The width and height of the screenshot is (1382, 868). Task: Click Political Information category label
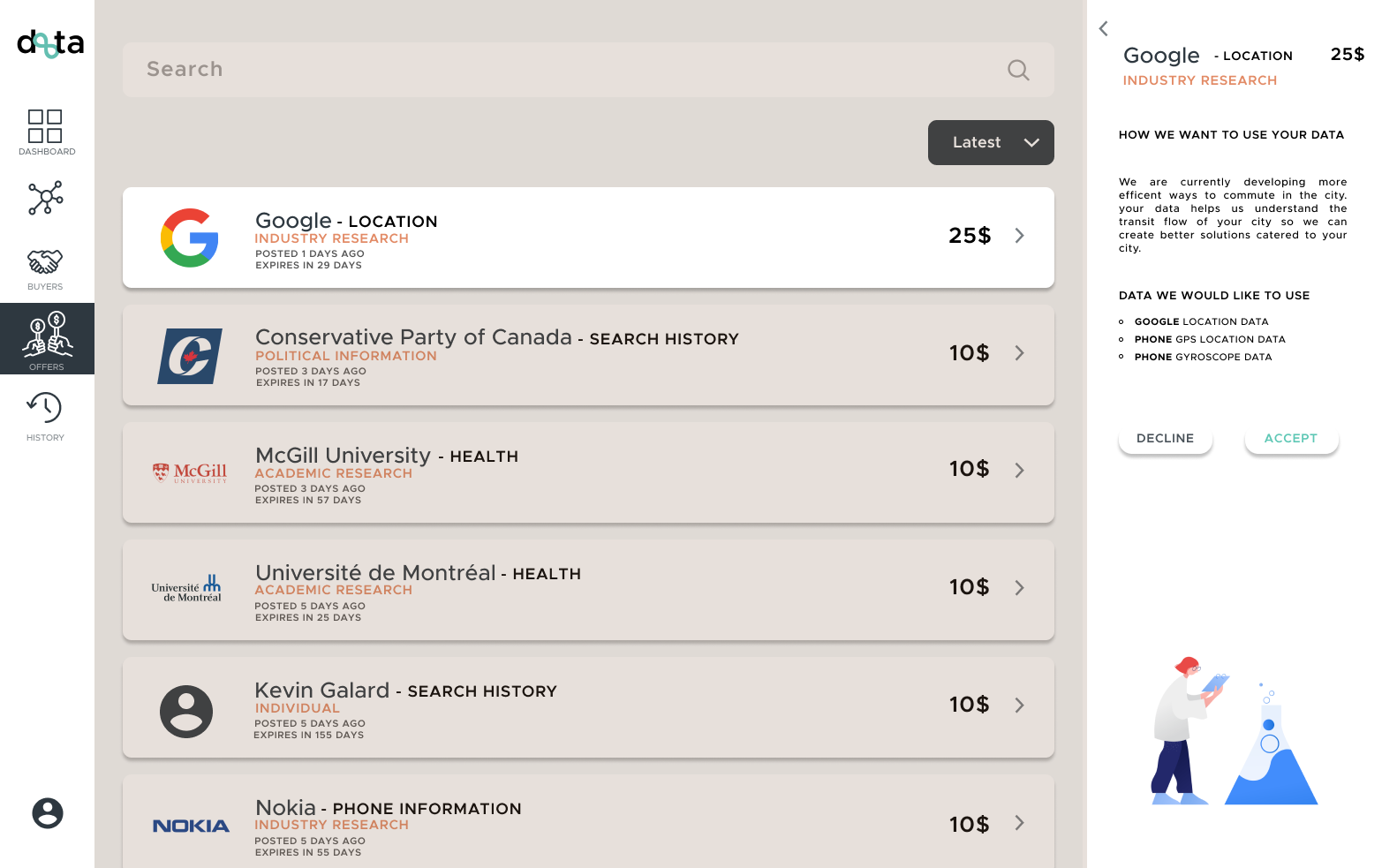pyautogui.click(x=346, y=356)
